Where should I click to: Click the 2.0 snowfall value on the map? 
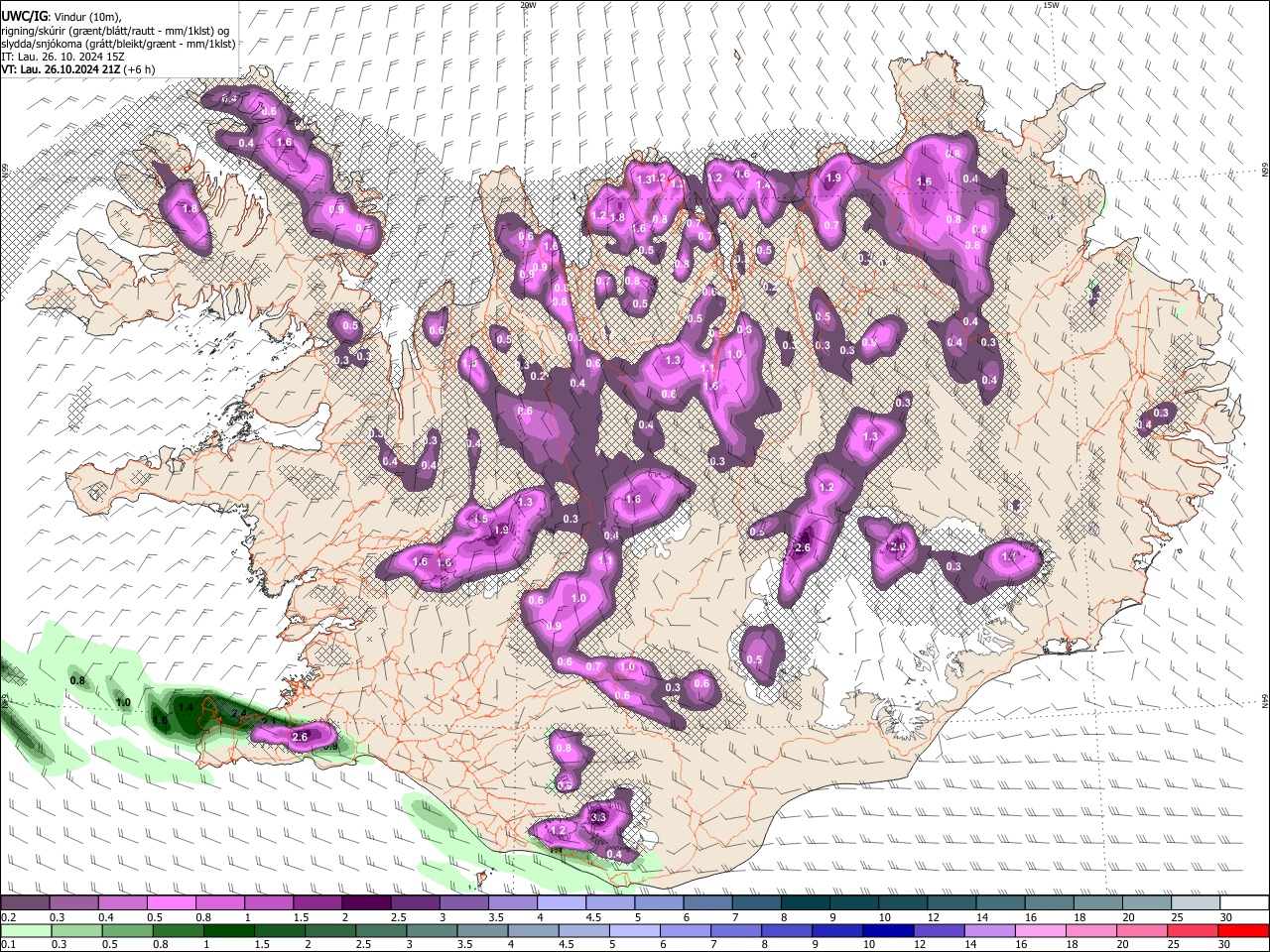[899, 546]
